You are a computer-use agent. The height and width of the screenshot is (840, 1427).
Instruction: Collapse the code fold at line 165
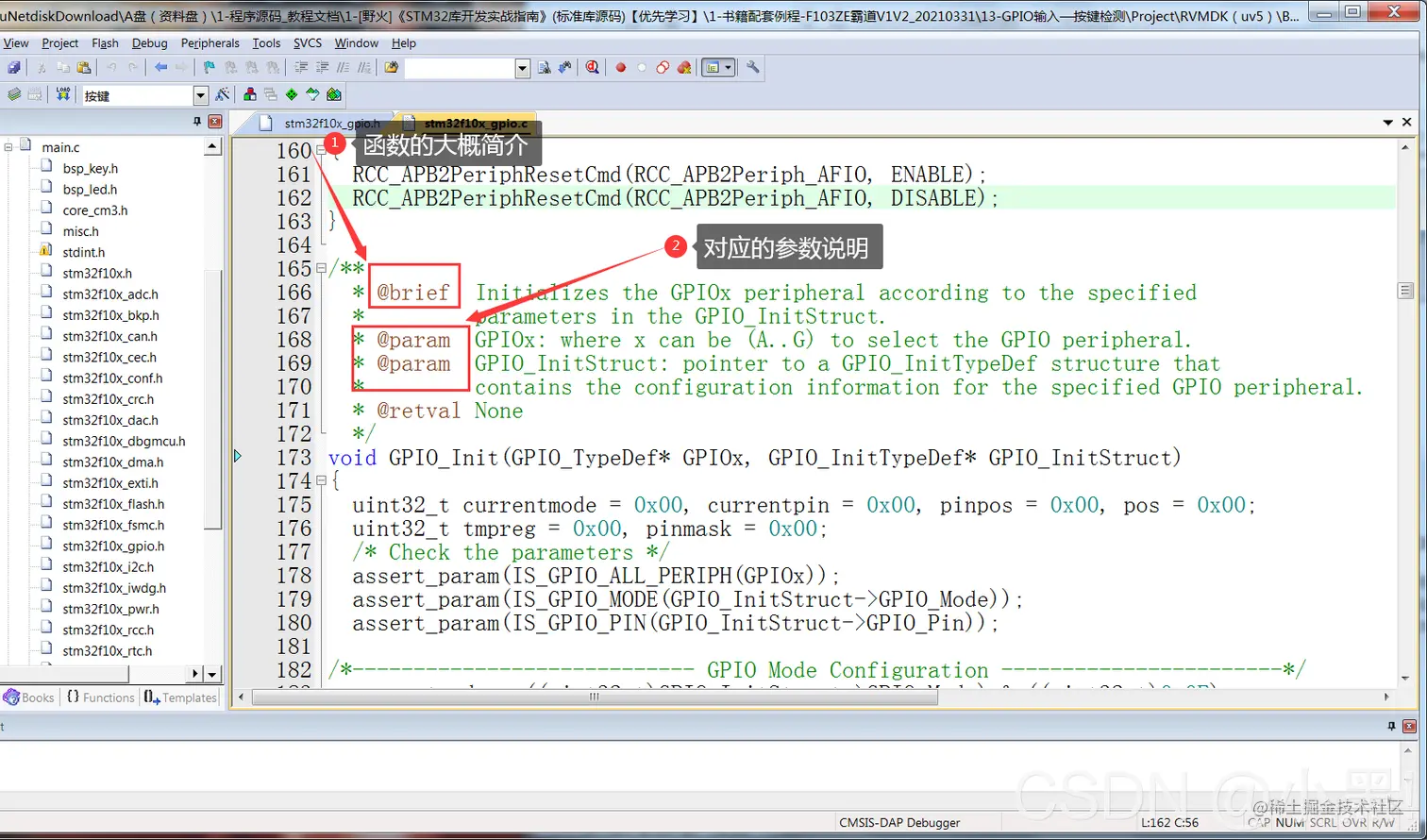point(321,268)
